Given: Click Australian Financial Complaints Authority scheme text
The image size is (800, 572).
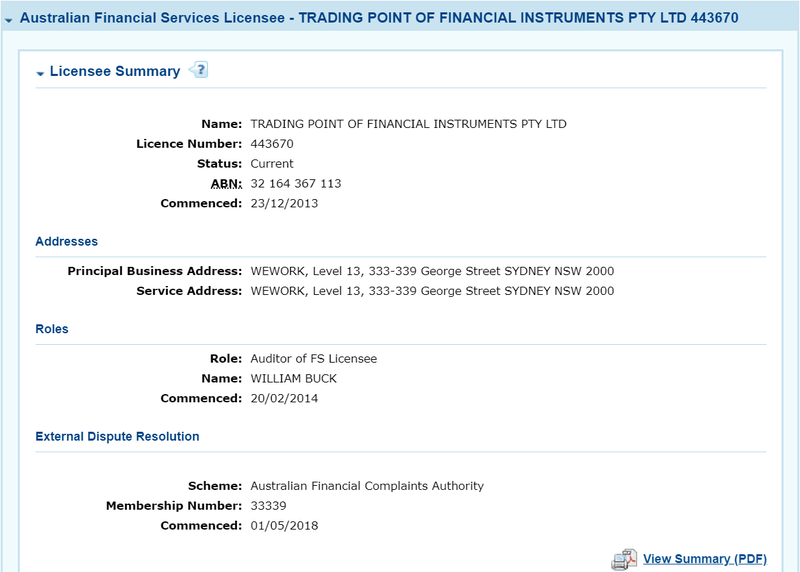Looking at the screenshot, I should point(367,486).
